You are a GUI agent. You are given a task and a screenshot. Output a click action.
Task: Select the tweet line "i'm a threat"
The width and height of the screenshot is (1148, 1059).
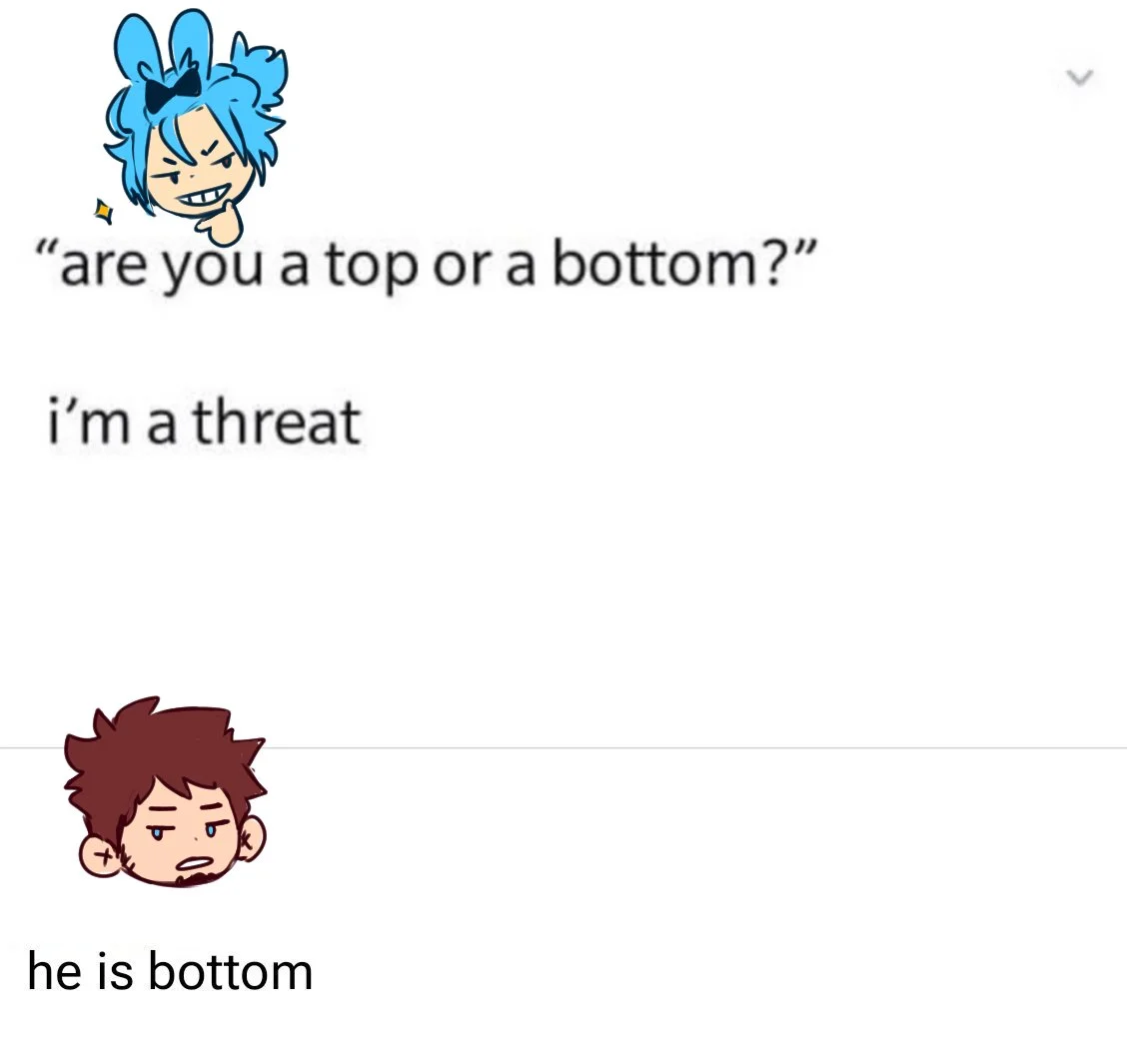tap(204, 424)
